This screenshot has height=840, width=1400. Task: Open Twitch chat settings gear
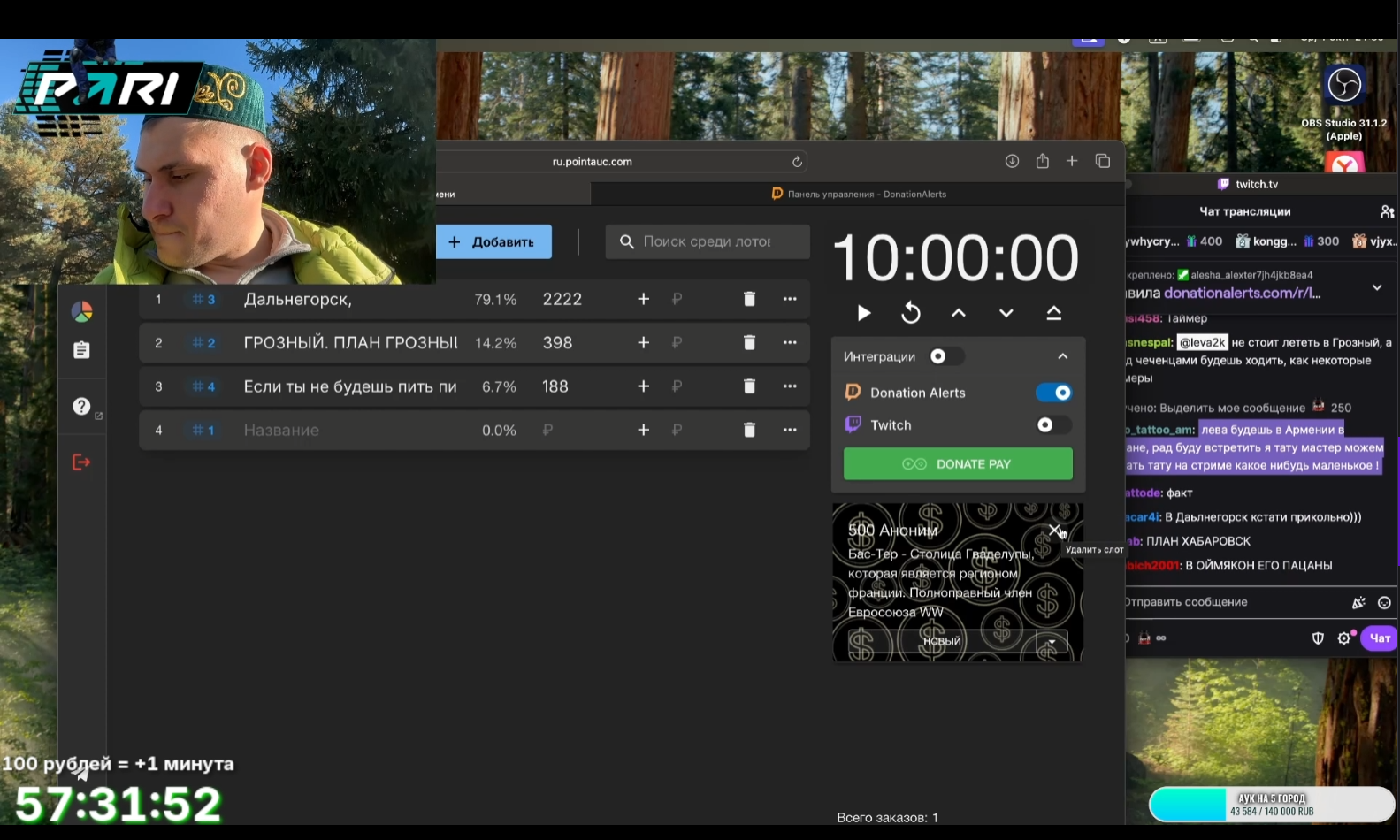point(1344,638)
